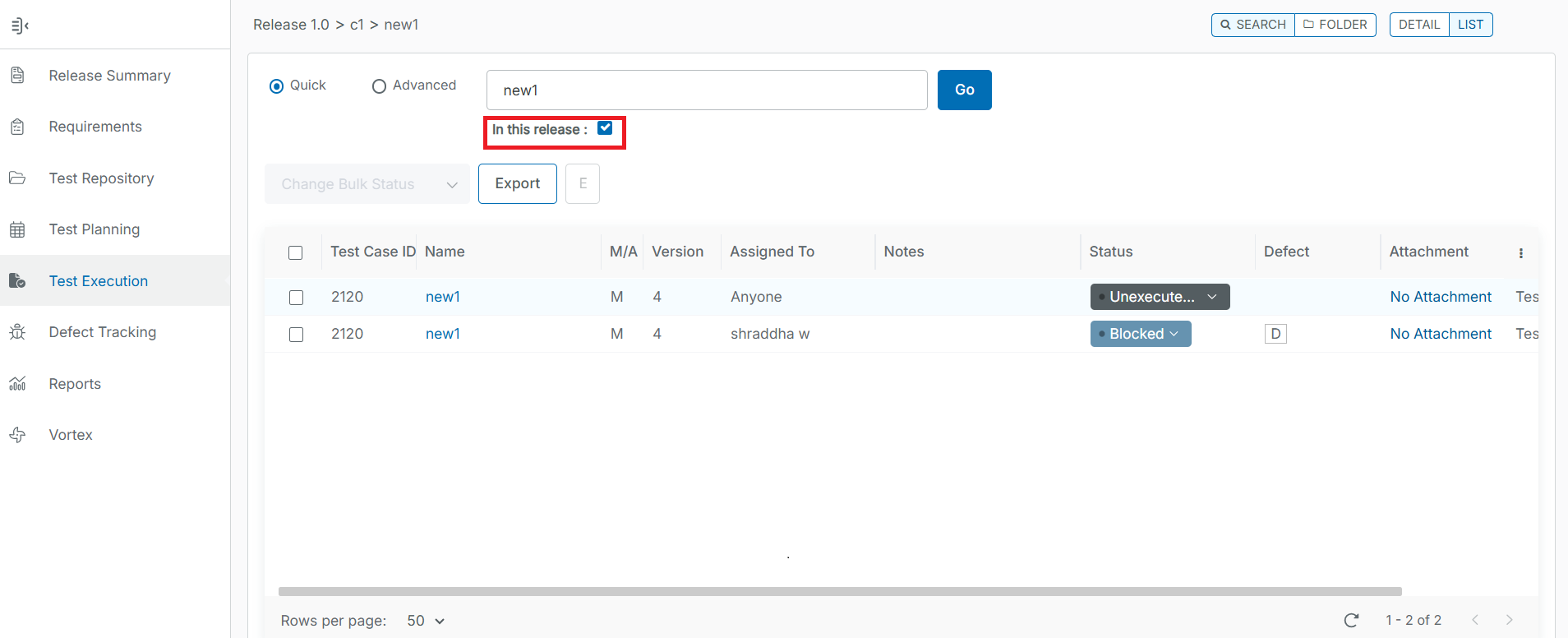
Task: Click the Test Repository folder icon
Action: pos(17,178)
